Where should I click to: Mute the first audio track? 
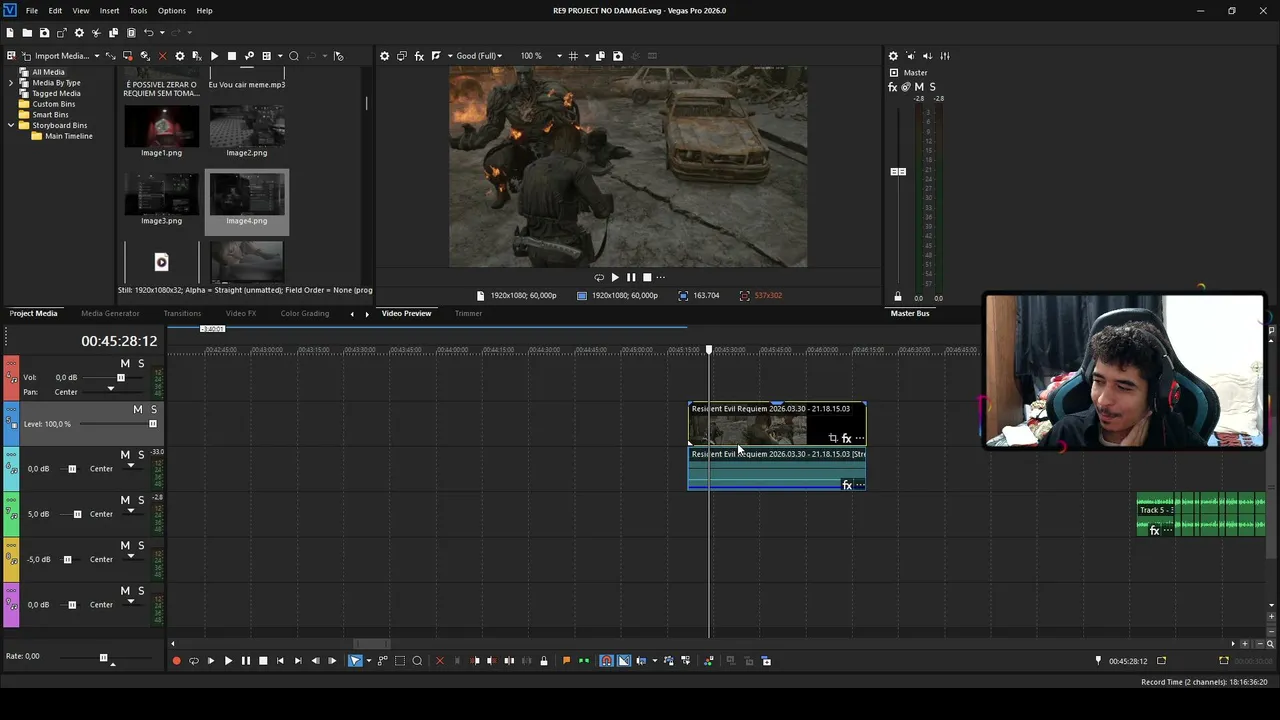point(125,363)
